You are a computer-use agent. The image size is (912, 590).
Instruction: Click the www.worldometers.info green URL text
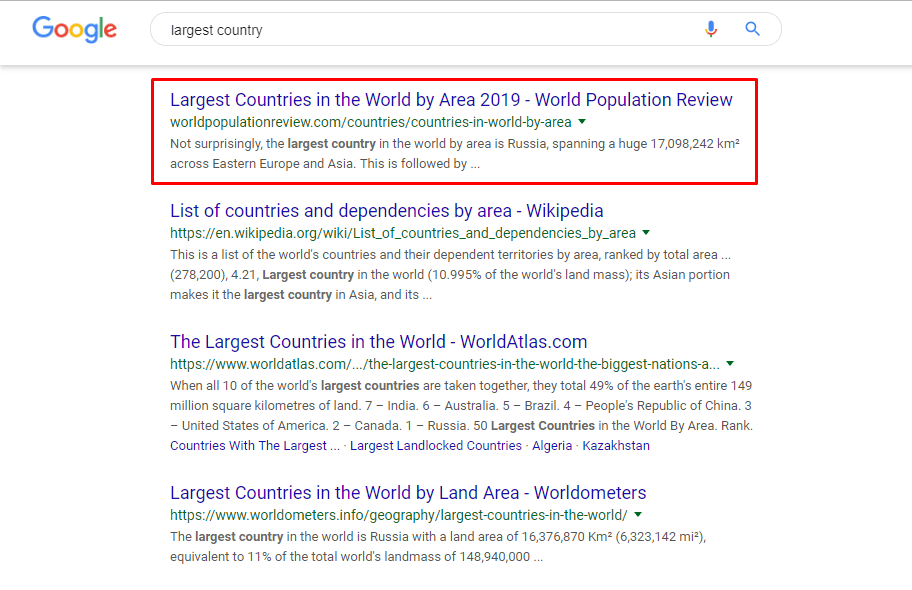tap(398, 515)
